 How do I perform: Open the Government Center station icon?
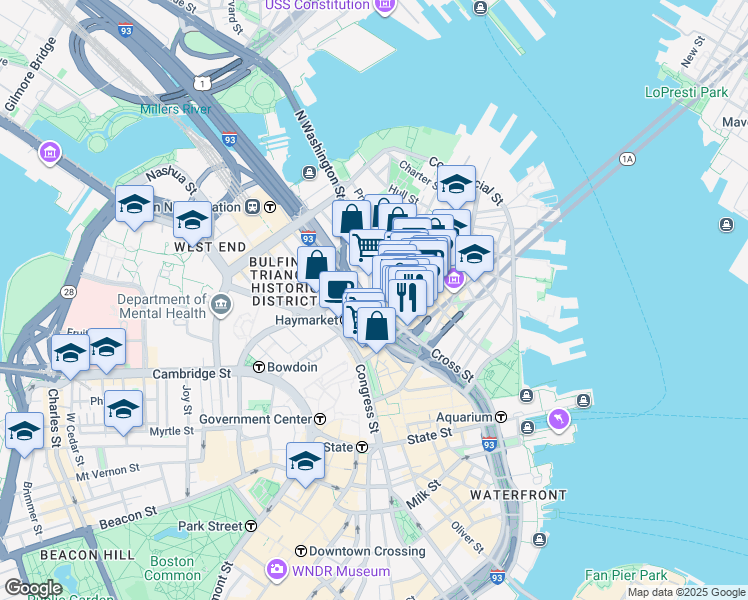tap(320, 419)
